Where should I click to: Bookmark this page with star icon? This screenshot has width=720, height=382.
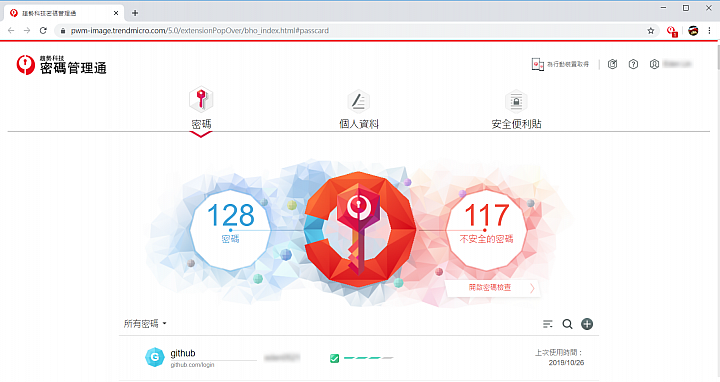651,31
